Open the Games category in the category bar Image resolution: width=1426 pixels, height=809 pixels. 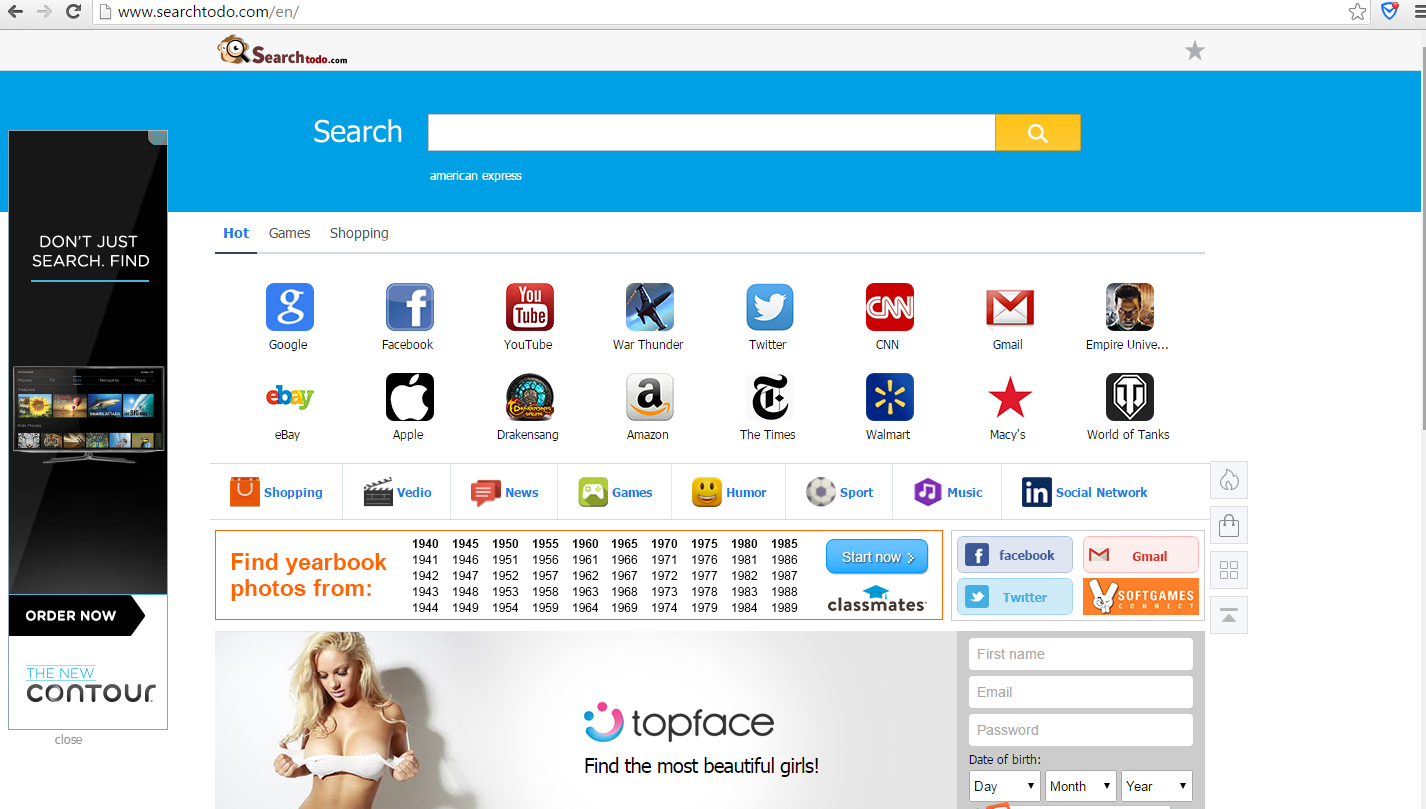(x=616, y=492)
